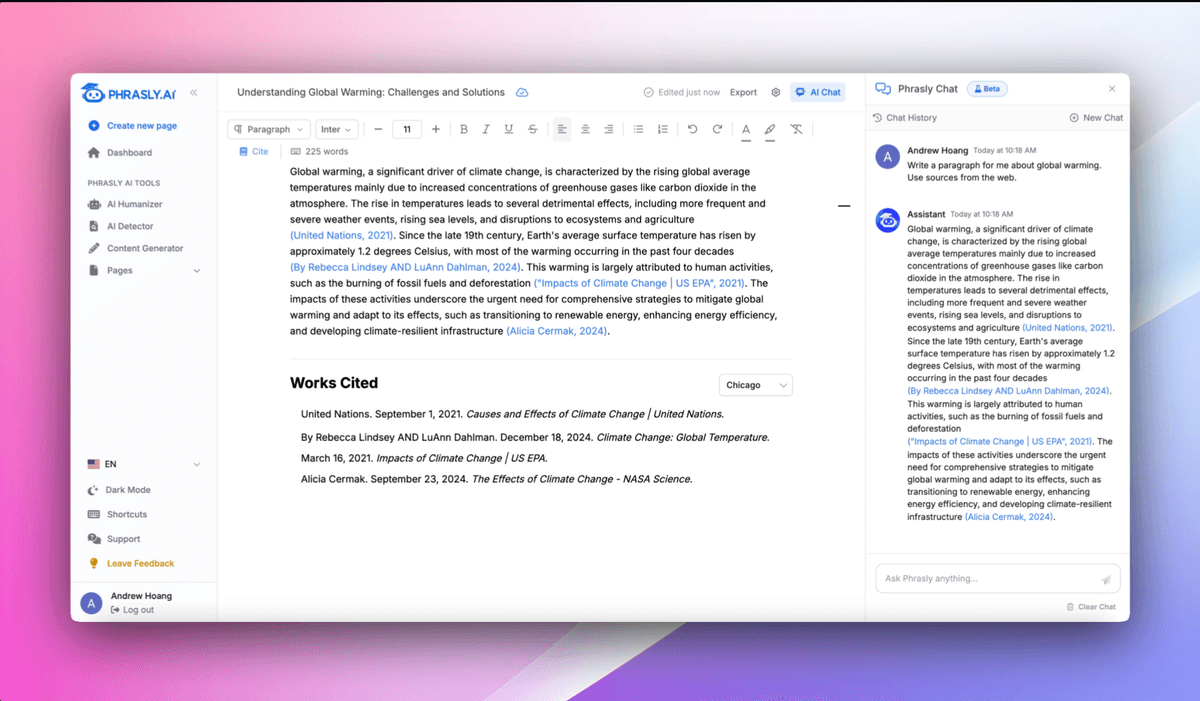
Task: Click the Impacts of Climate Change citation in document
Action: point(639,283)
